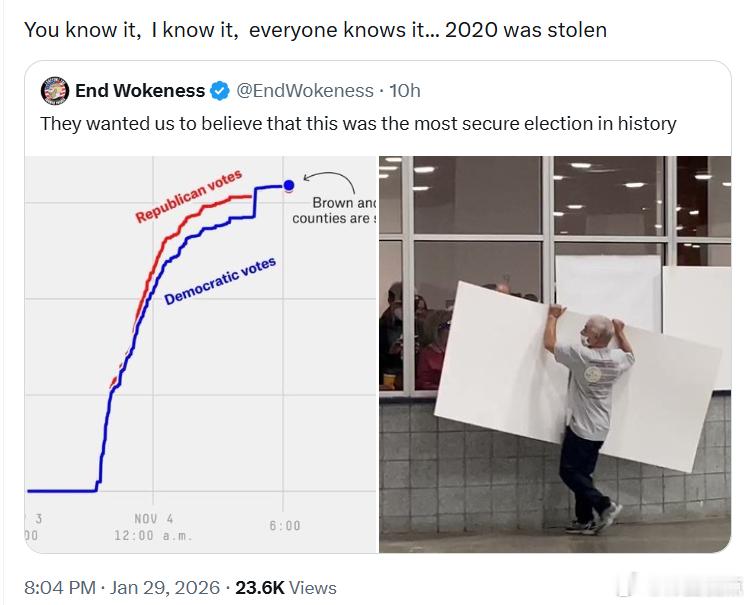Click the "6:00" axis label

pos(284,526)
